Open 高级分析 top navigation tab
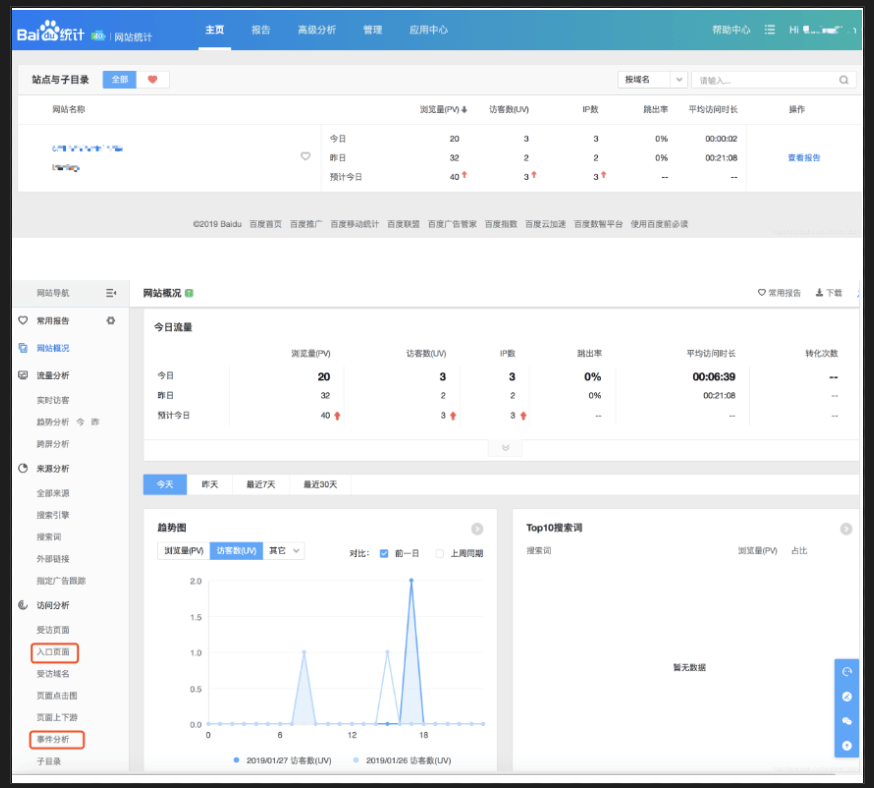 tap(317, 30)
